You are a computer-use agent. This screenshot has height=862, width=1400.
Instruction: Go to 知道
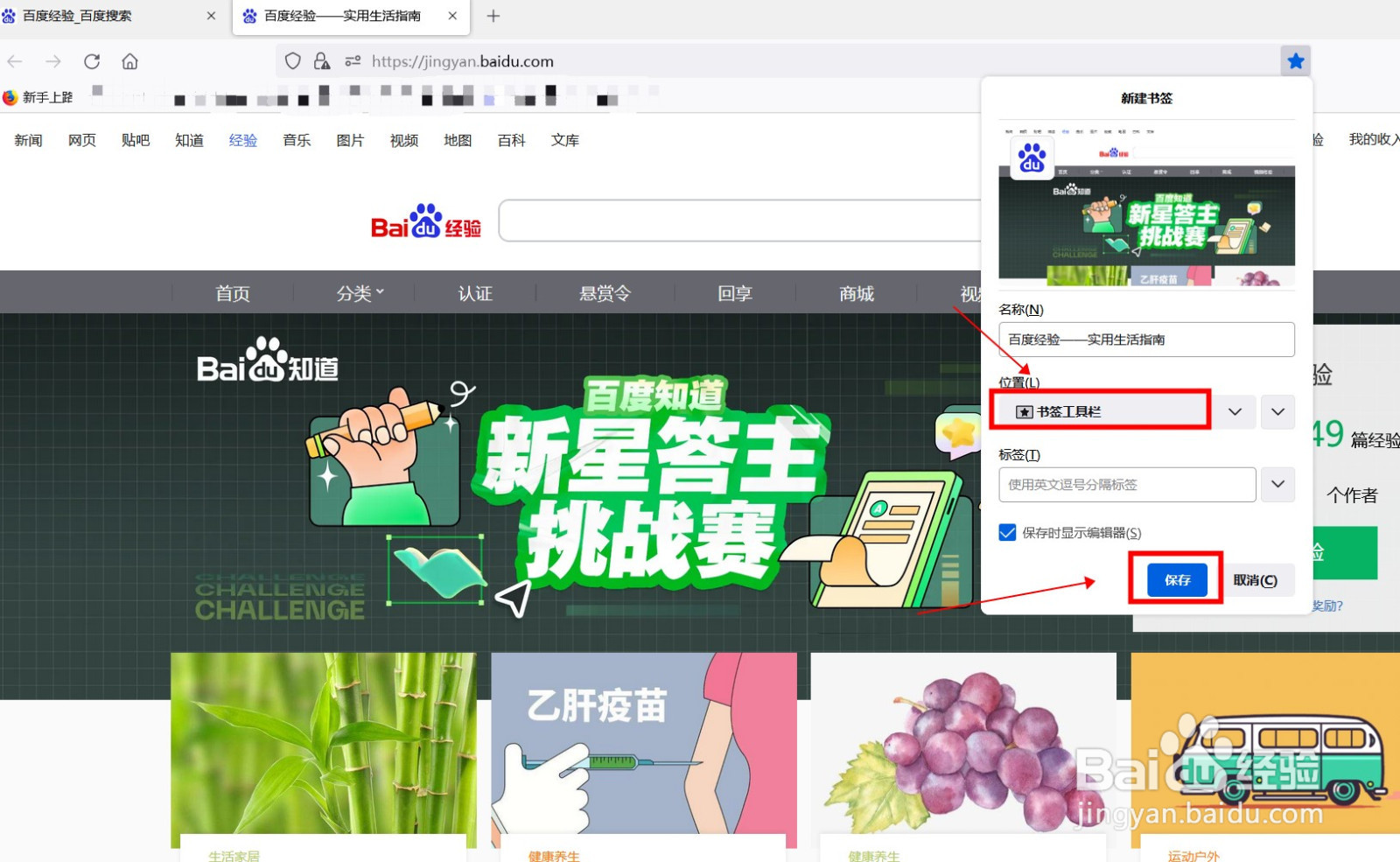click(189, 140)
